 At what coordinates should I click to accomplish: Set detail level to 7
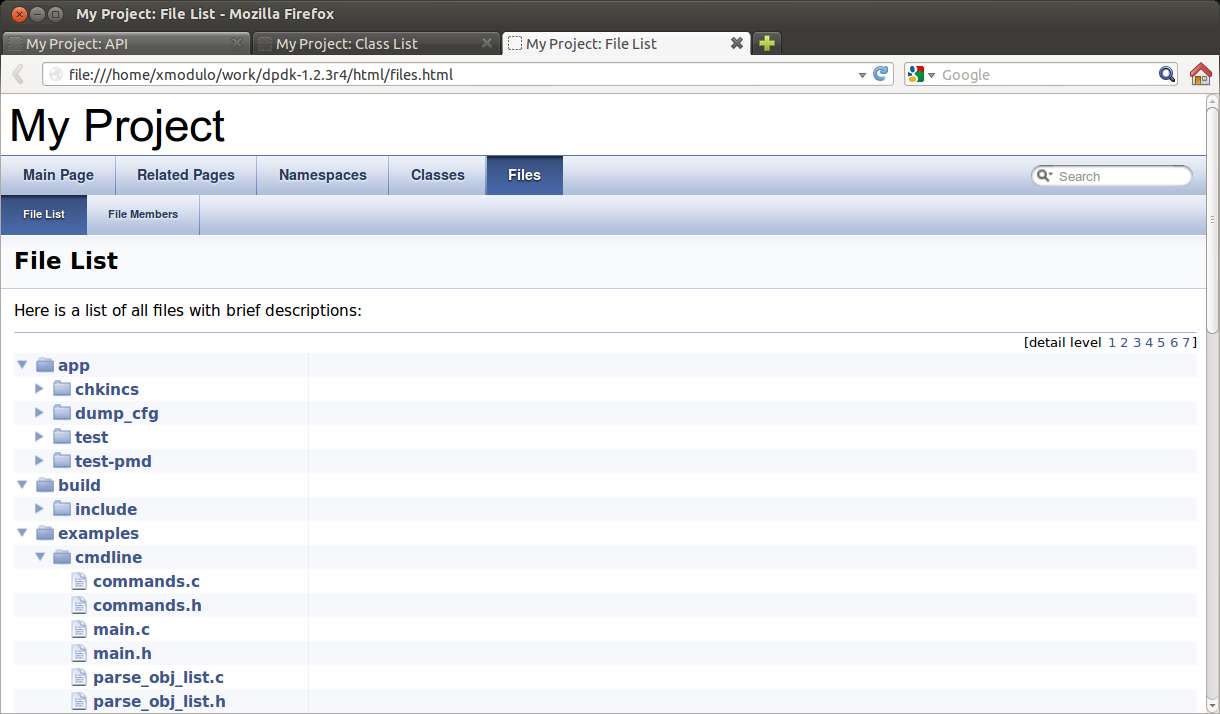coord(1186,342)
